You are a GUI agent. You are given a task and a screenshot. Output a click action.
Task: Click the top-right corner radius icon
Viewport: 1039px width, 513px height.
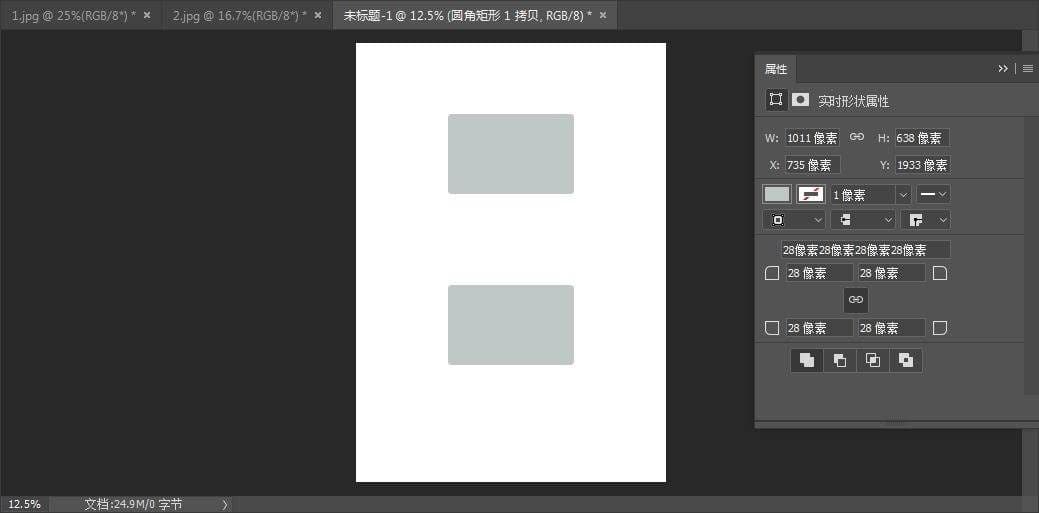click(x=940, y=273)
